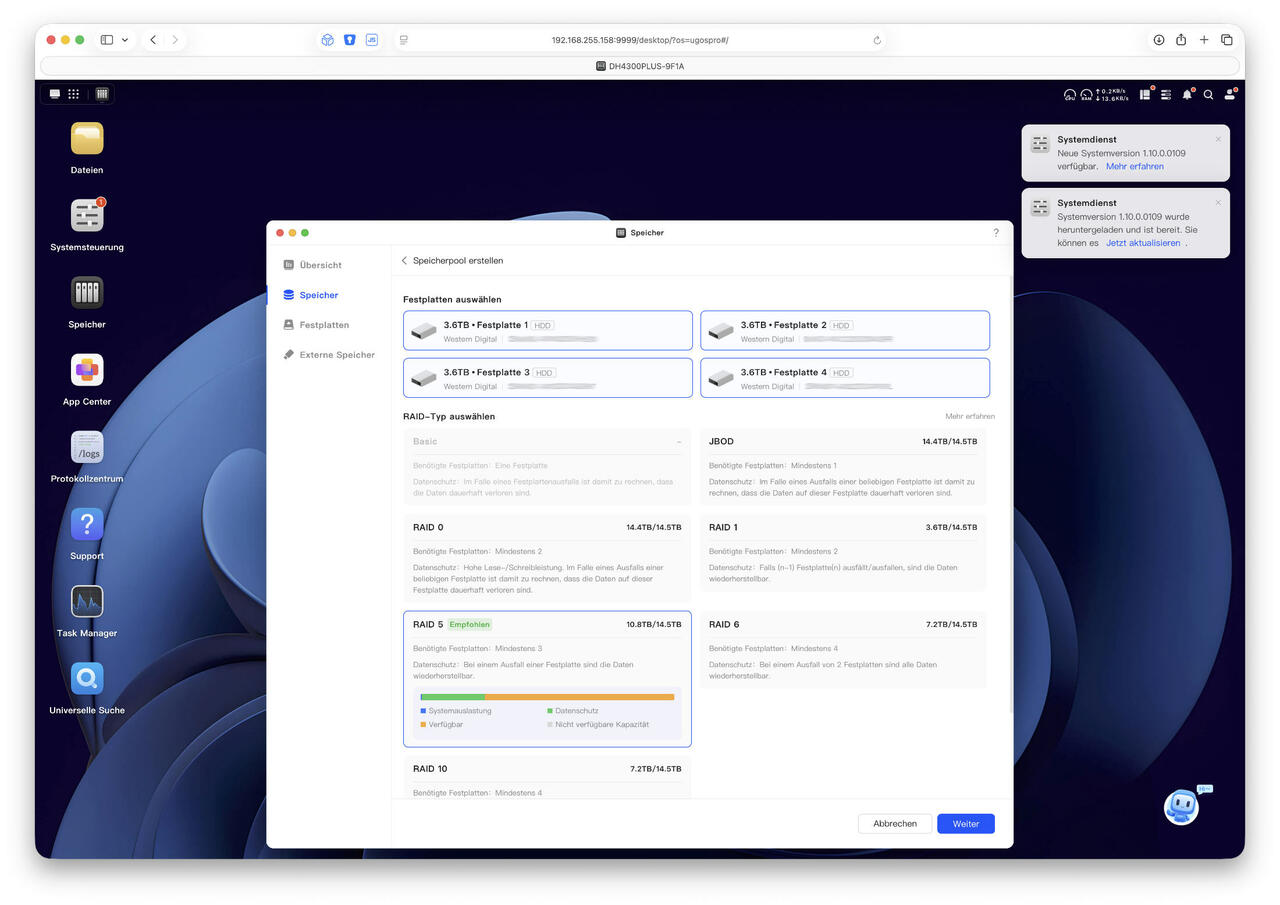1280x905 pixels.
Task: Deselect Festplatte 1 drive card
Action: click(547, 330)
